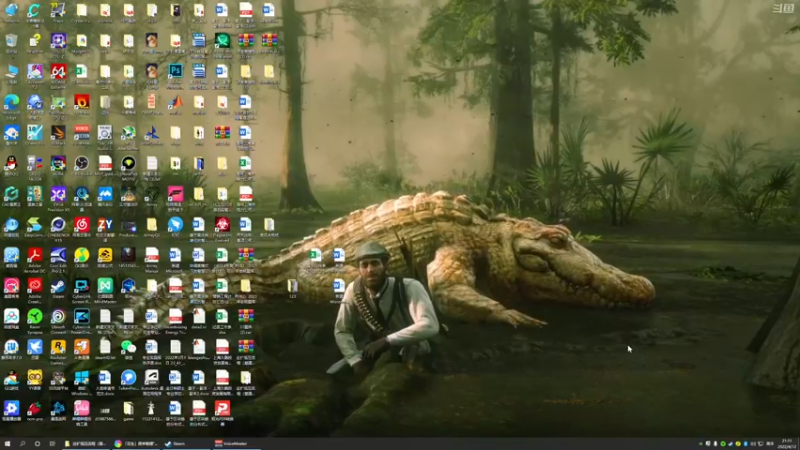Open the Razer Synapse shortcut

(35, 320)
